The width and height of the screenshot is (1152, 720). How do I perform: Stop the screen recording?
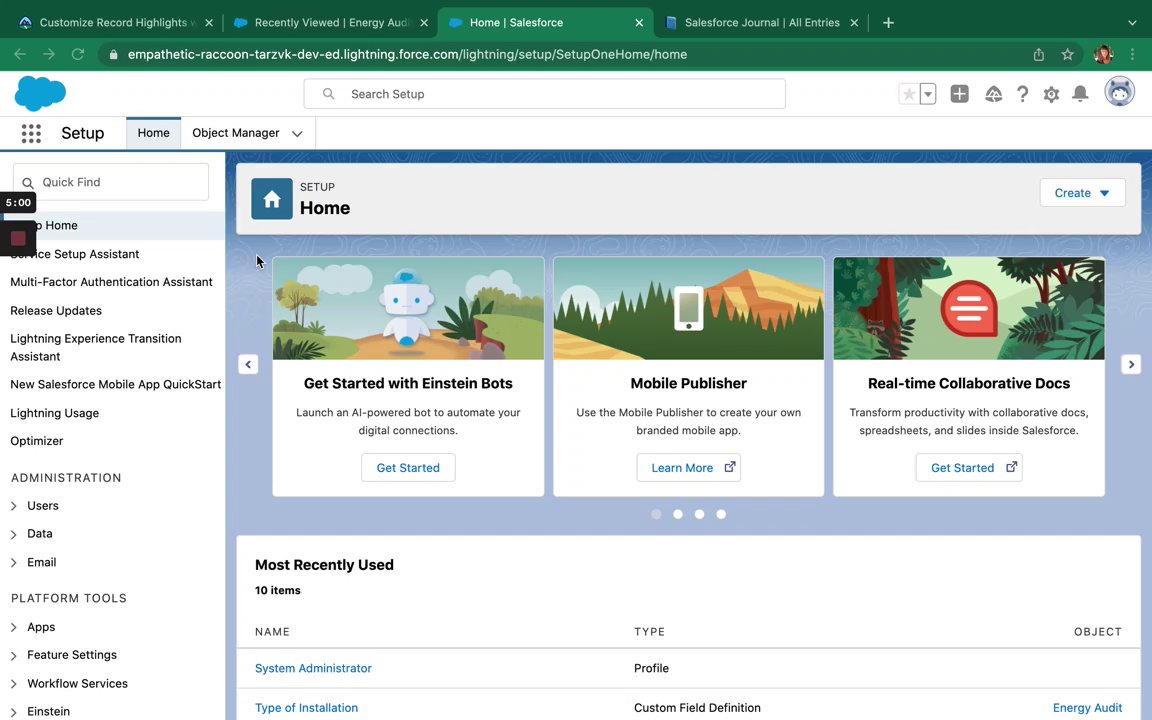(x=18, y=238)
